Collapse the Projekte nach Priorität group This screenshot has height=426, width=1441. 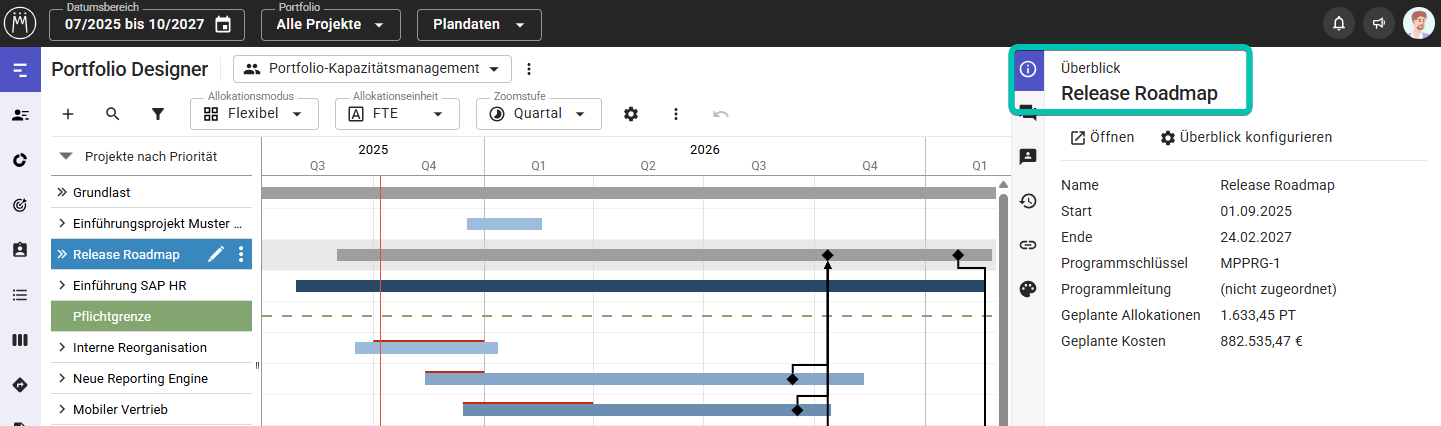[x=66, y=156]
